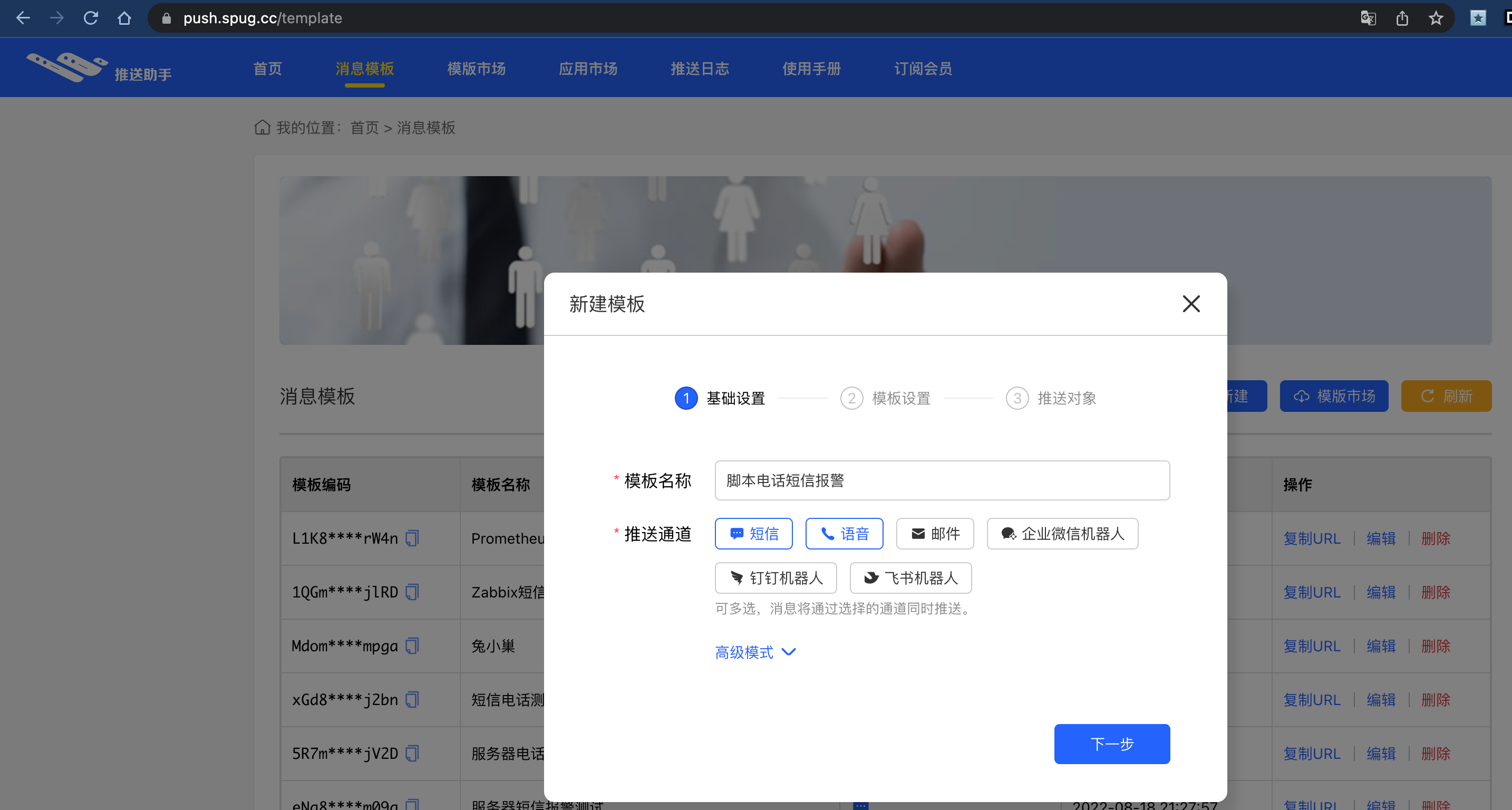Image resolution: width=1512 pixels, height=810 pixels.
Task: Bookmark page with the star icon
Action: [x=1436, y=18]
